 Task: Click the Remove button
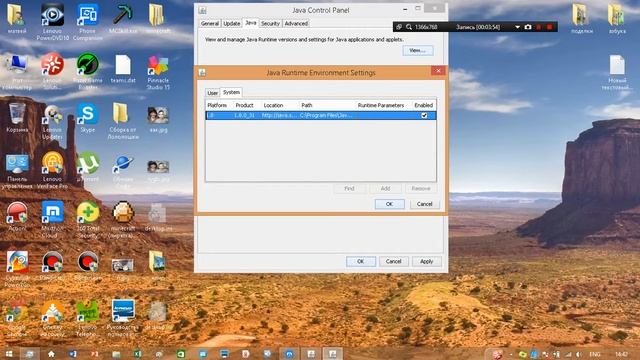point(421,189)
